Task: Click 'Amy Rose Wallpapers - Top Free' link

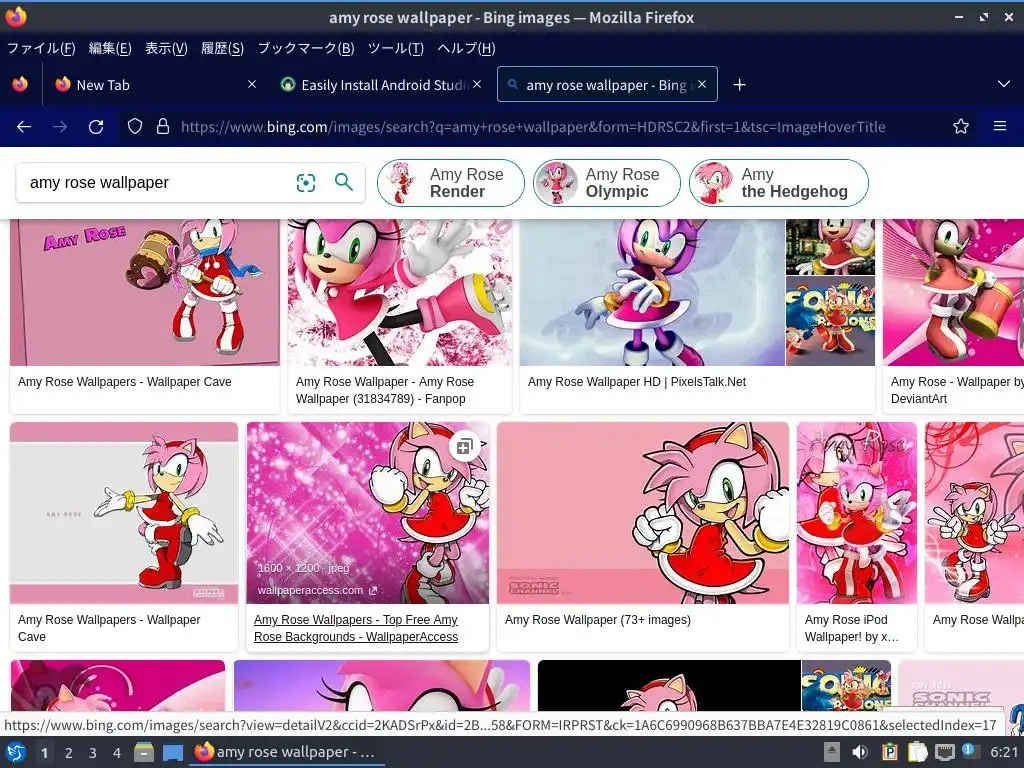Action: pyautogui.click(x=356, y=628)
